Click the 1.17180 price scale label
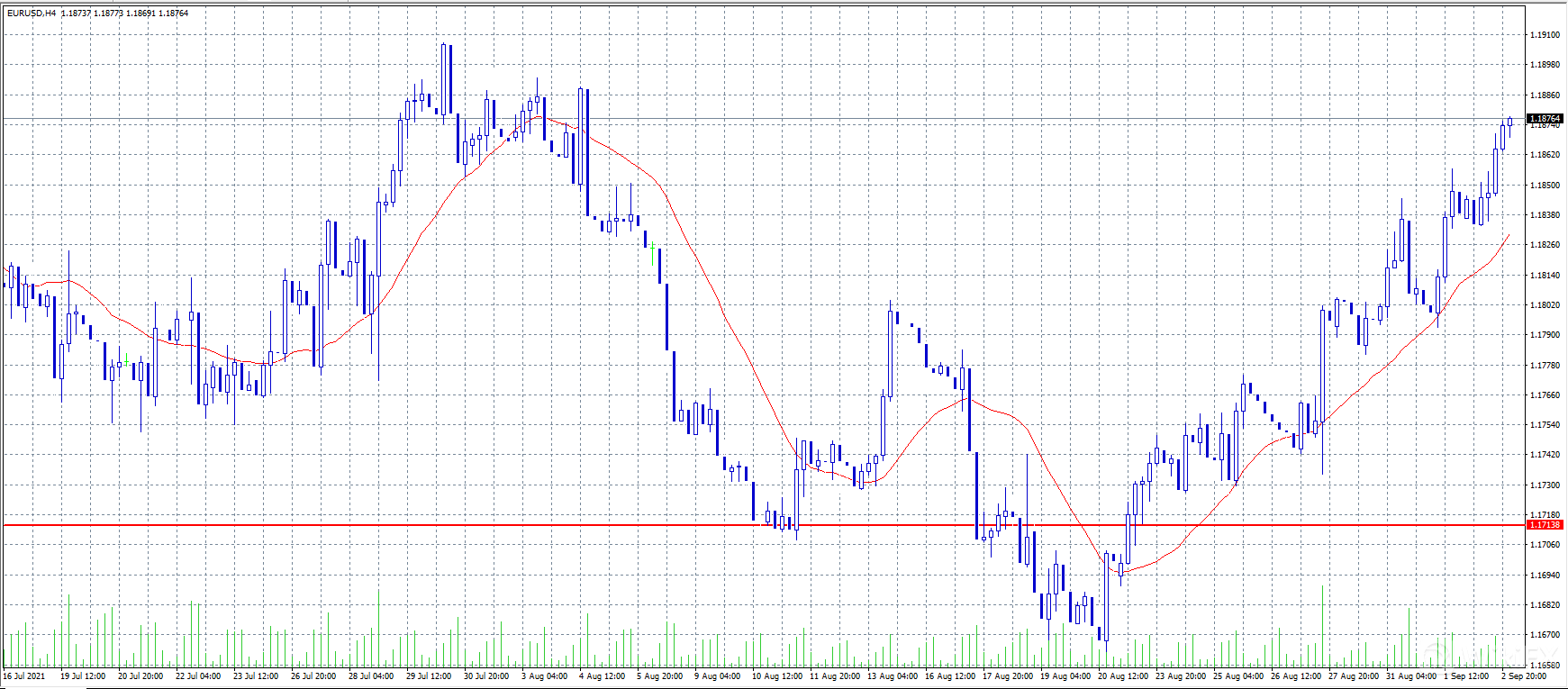The width and height of the screenshot is (1568, 689). (1545, 515)
